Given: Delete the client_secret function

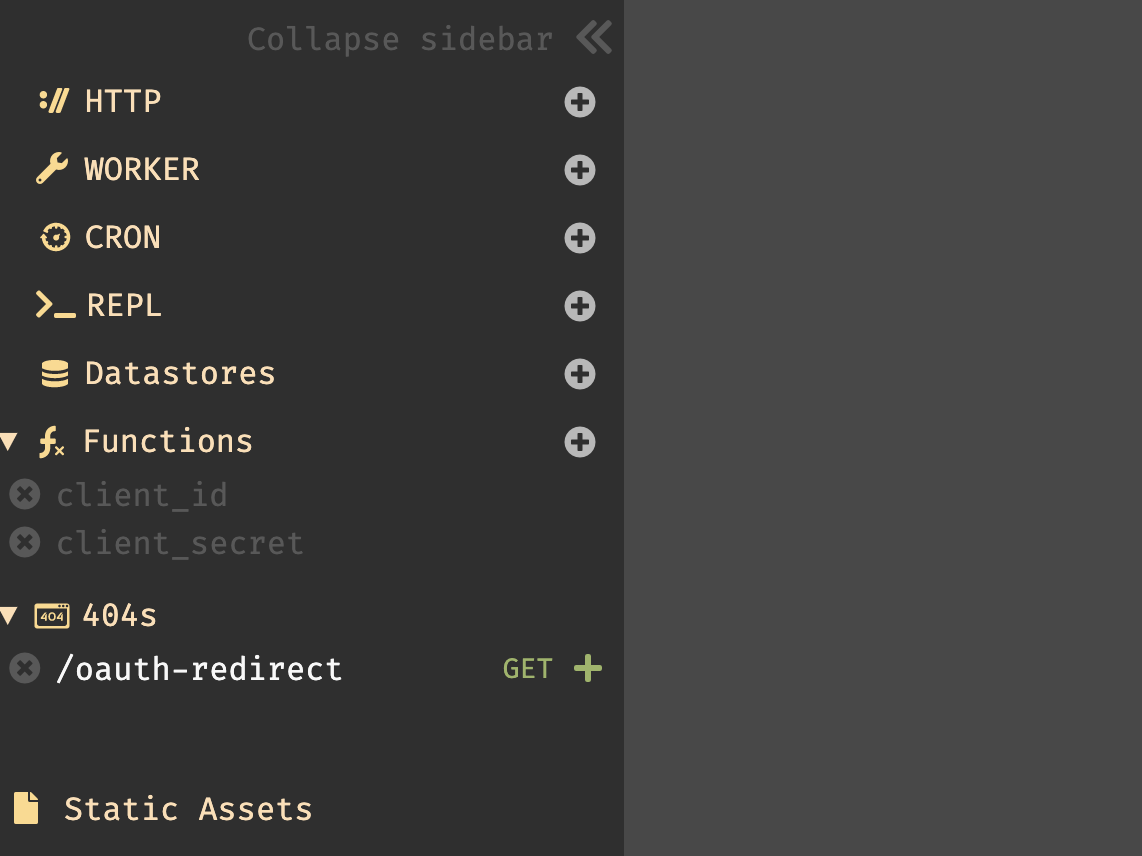Looking at the screenshot, I should point(25,543).
